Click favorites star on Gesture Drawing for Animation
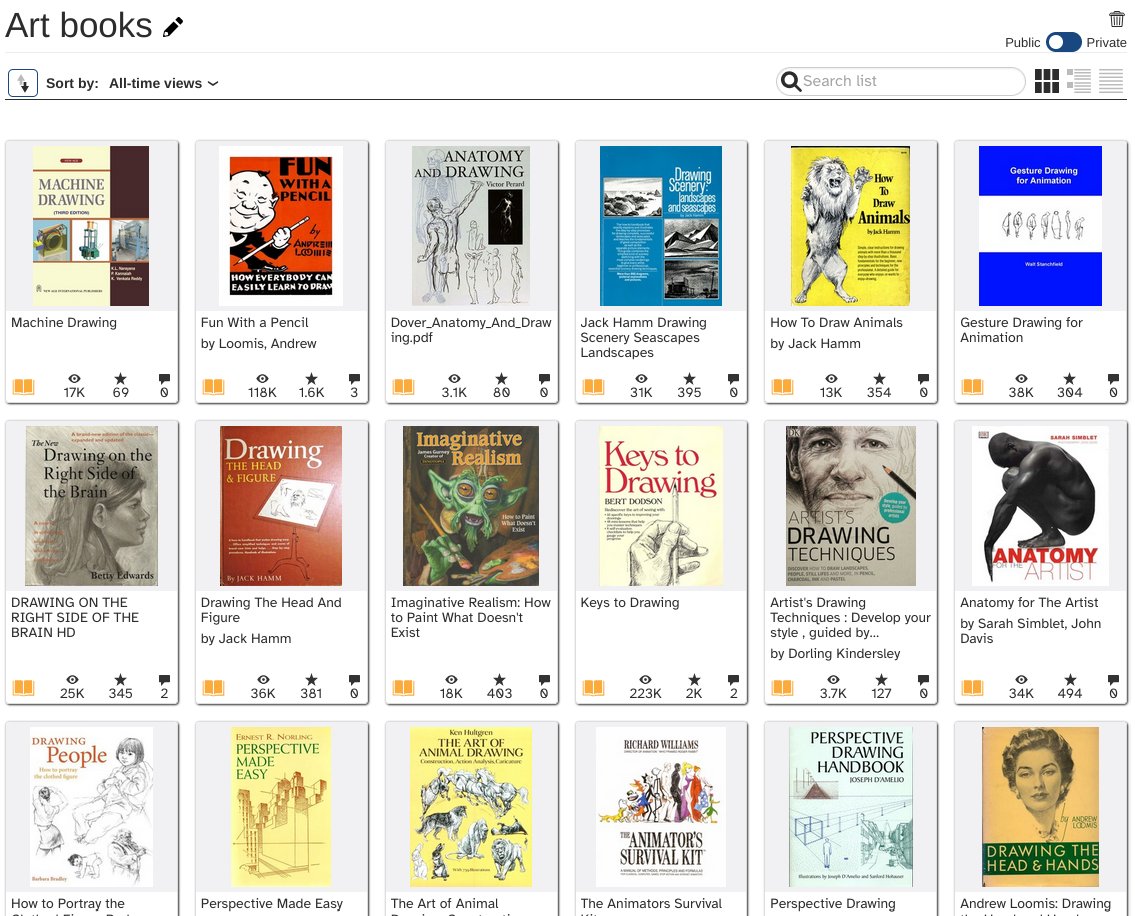This screenshot has width=1135, height=916. tap(1069, 379)
